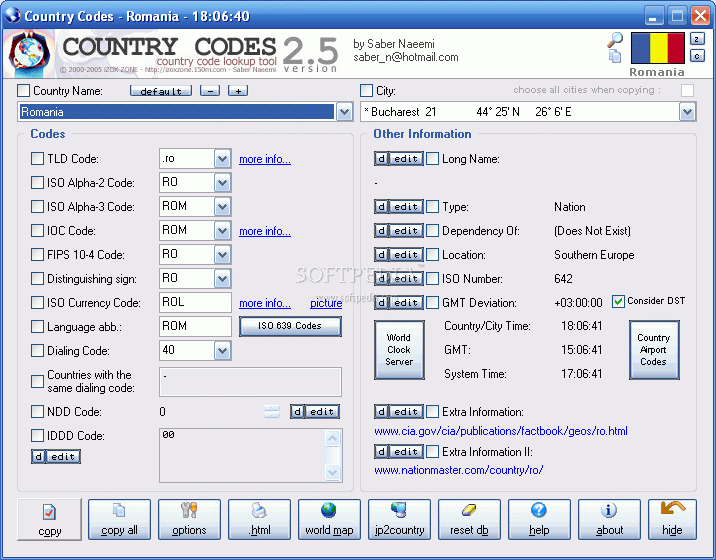Click the default button near Country Name

point(161,91)
